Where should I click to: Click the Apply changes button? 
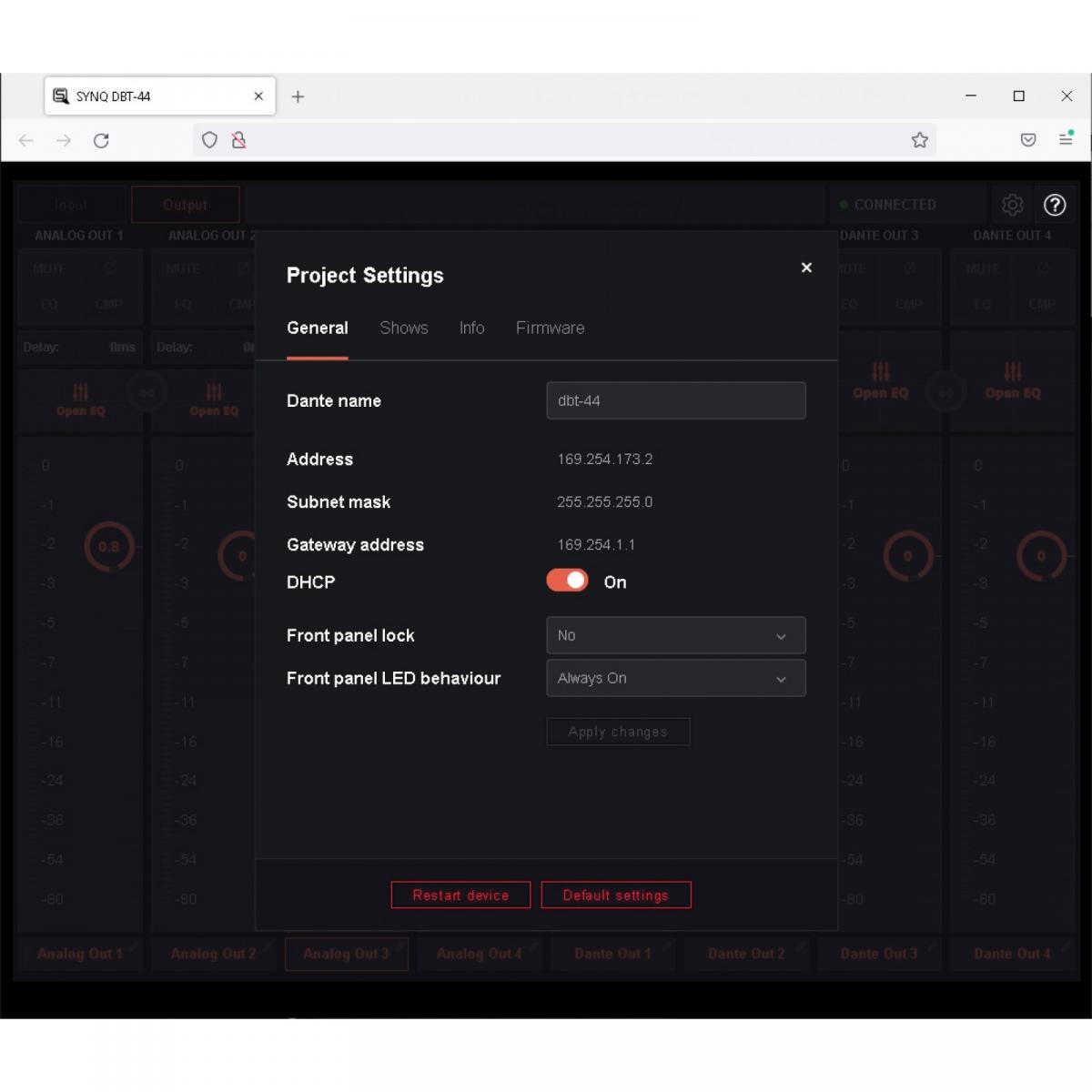[x=618, y=732]
